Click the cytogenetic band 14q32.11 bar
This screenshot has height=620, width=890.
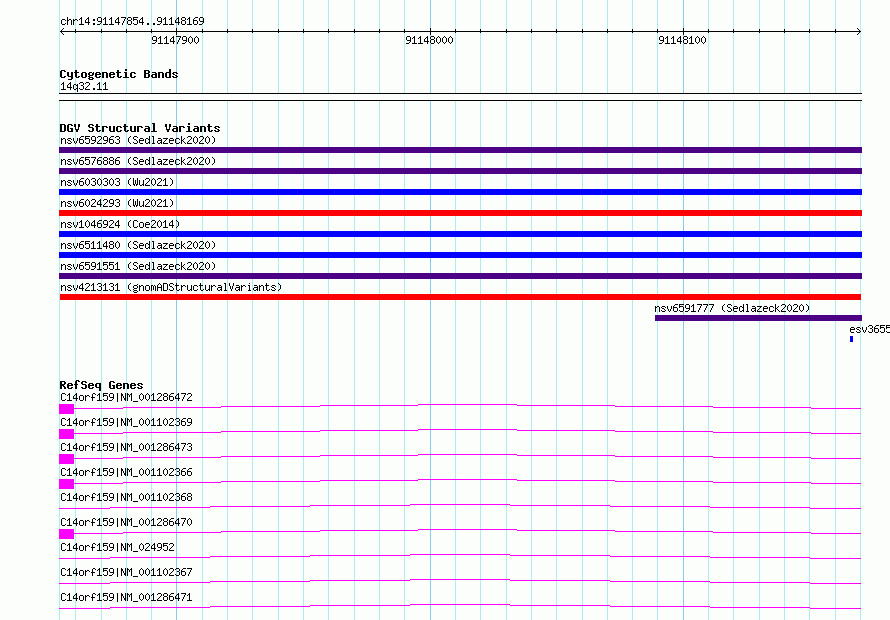coord(460,97)
